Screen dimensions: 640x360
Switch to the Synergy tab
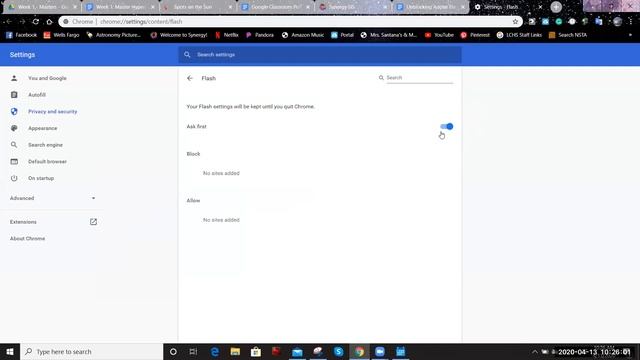click(353, 7)
